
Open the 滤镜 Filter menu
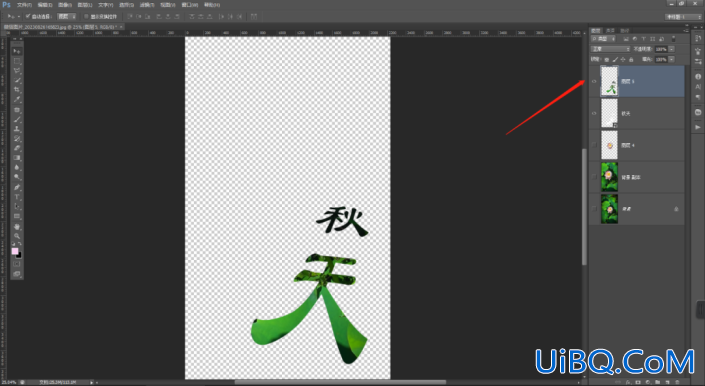pos(147,5)
